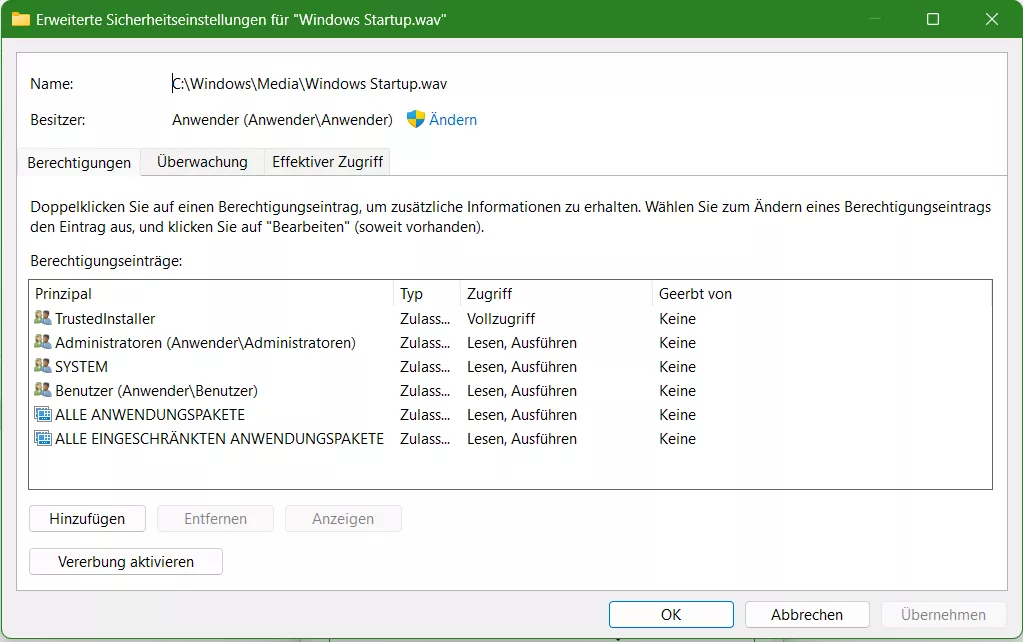Click Zulass... type cell in the Benutzer row

(425, 391)
